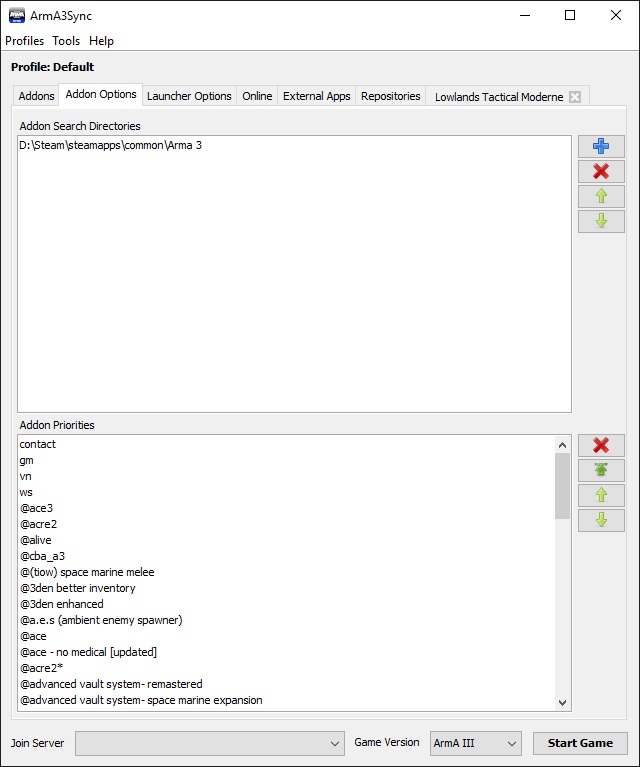Click the Addon Priorities scrollbar down arrow
This screenshot has width=640, height=767.
[x=562, y=703]
